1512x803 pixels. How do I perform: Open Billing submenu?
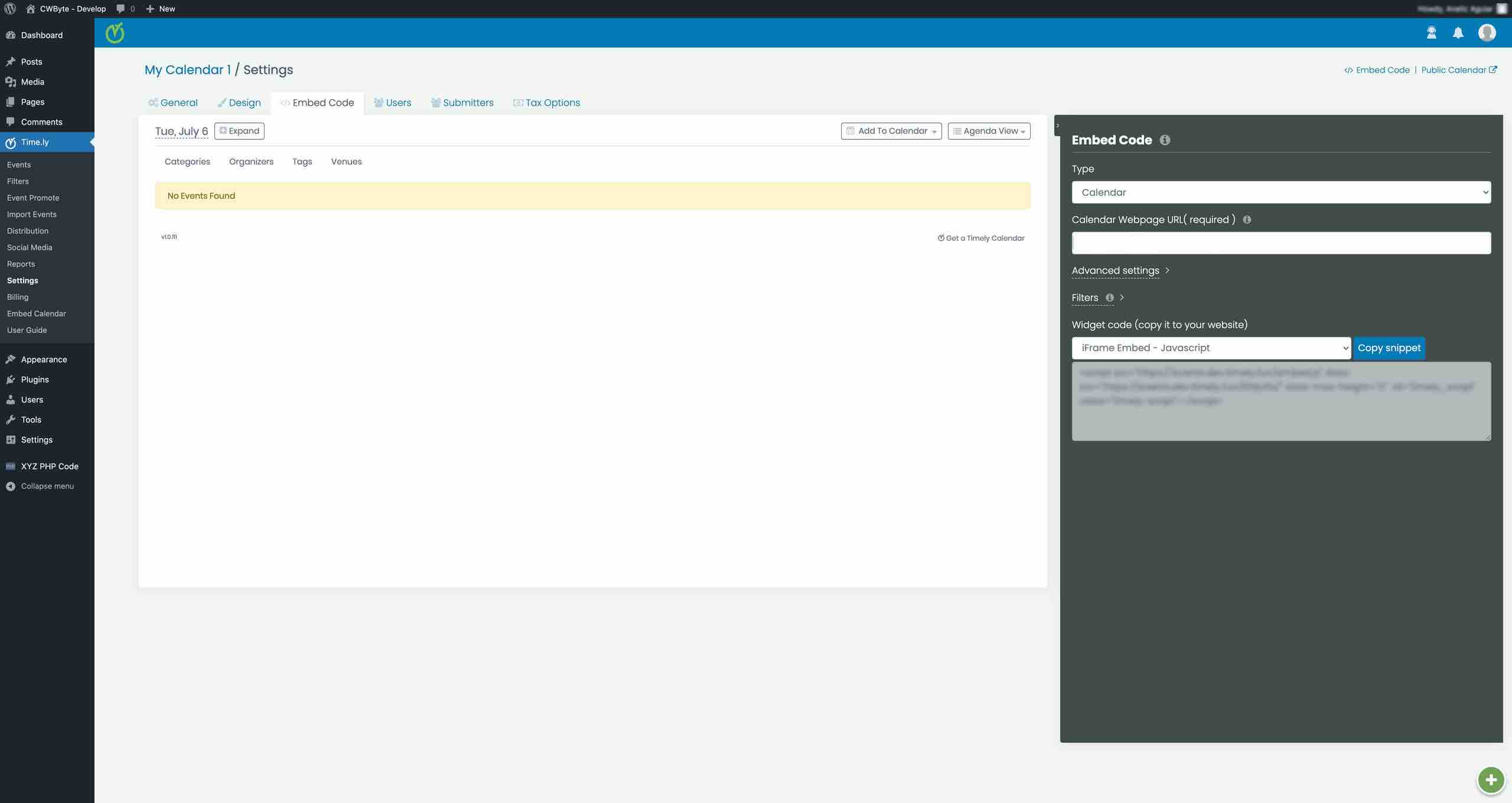(x=18, y=297)
